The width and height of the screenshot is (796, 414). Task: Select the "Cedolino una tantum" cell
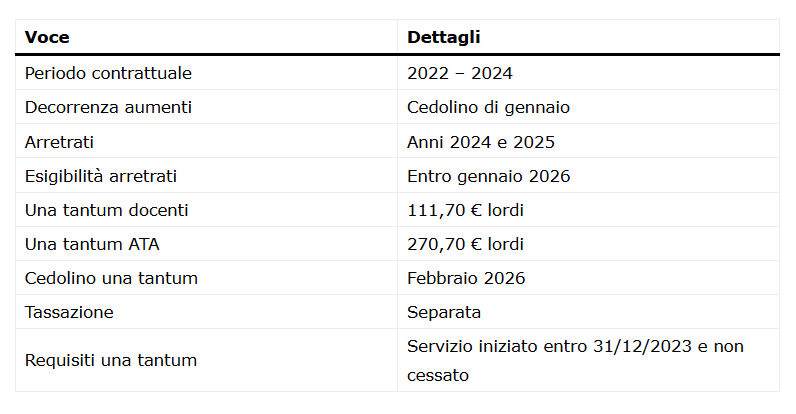tap(111, 278)
